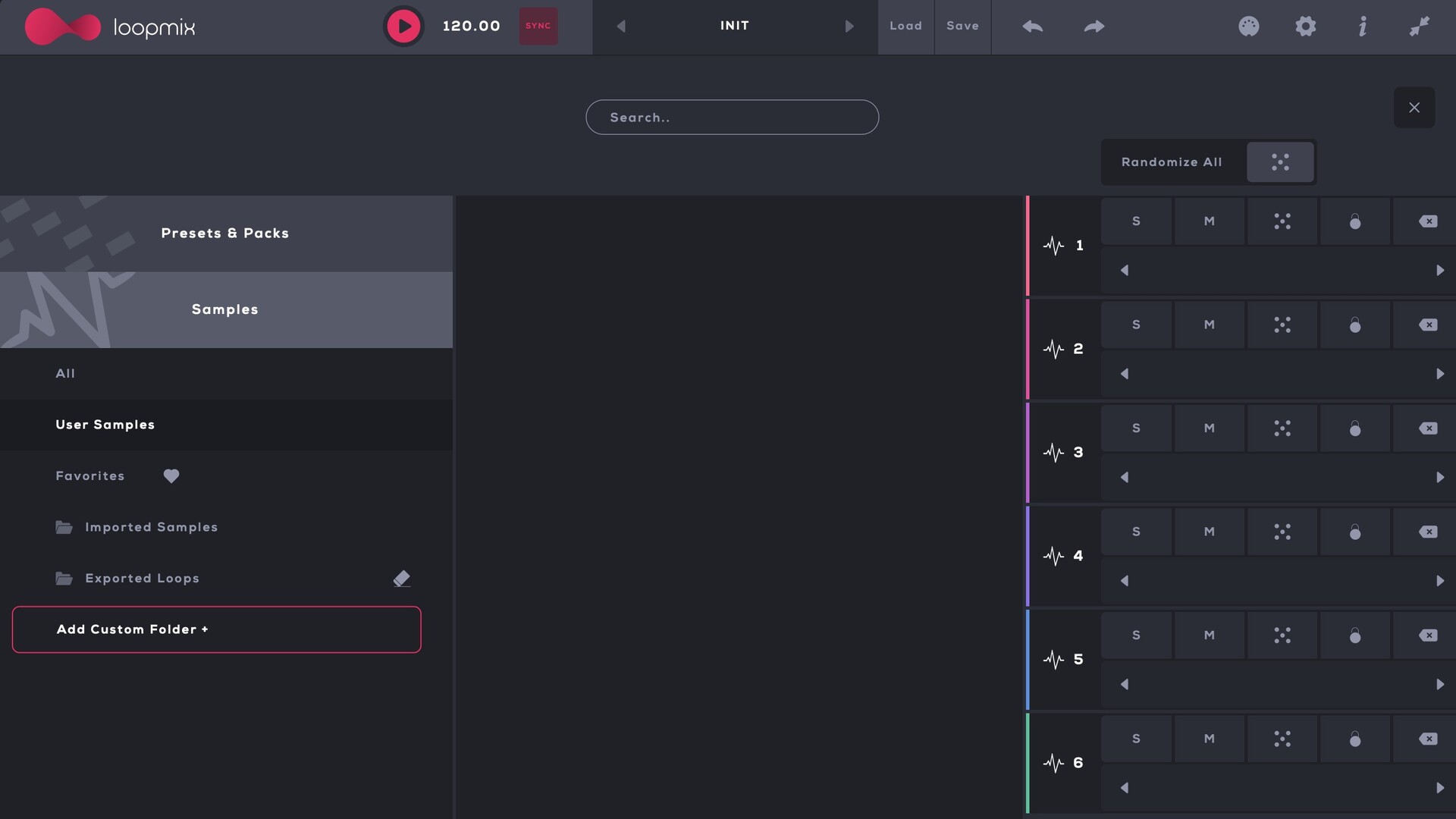
Task: Open settings via the gear icon
Action: [1305, 27]
